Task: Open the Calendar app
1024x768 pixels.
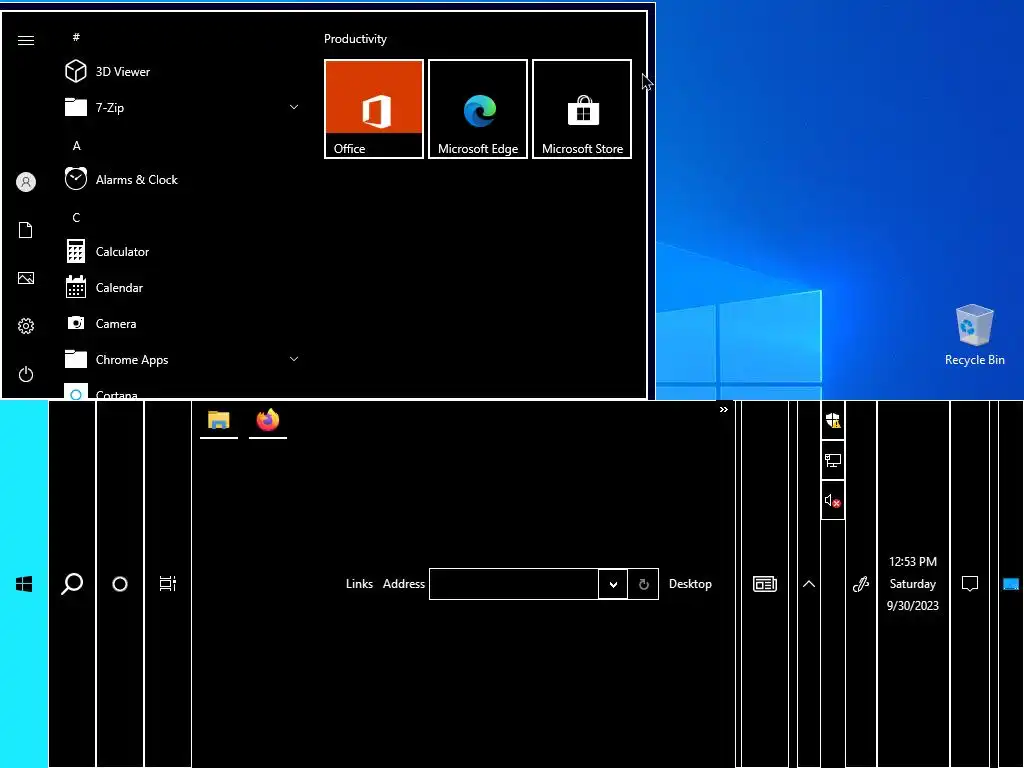Action: [x=183, y=287]
